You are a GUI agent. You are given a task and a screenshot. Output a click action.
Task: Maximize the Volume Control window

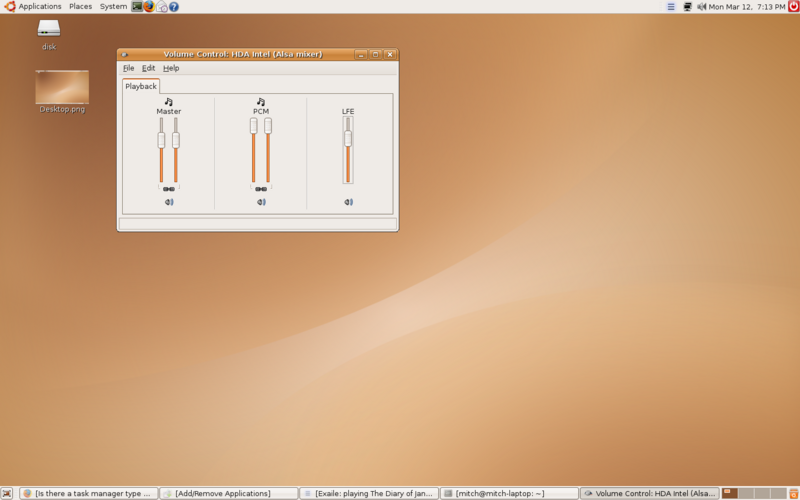(x=376, y=55)
